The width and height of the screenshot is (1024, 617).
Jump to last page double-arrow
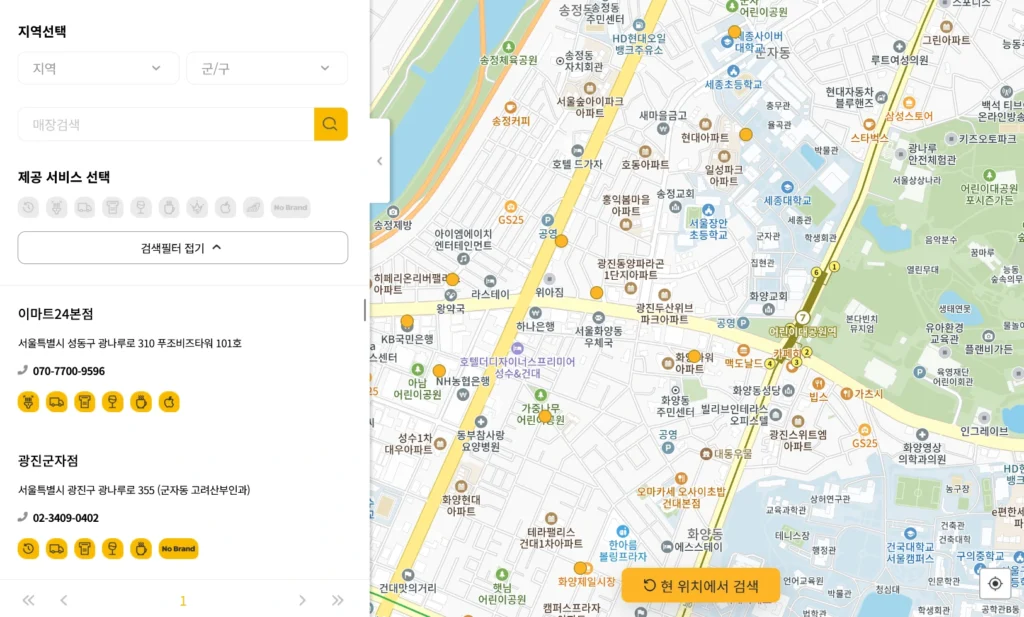338,600
